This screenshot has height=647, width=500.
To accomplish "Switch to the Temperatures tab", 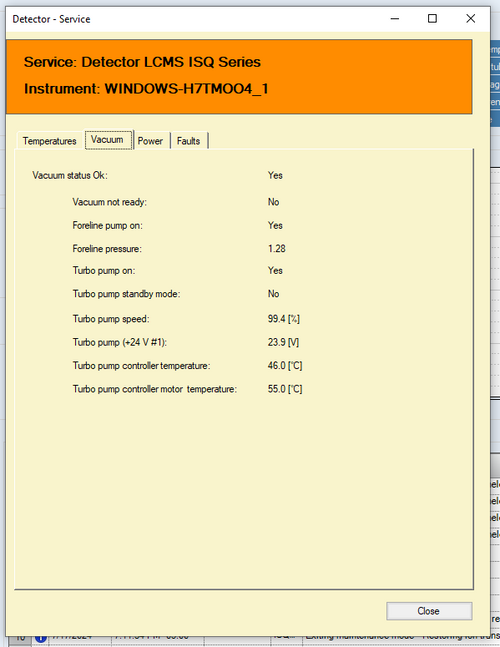I will tap(50, 141).
